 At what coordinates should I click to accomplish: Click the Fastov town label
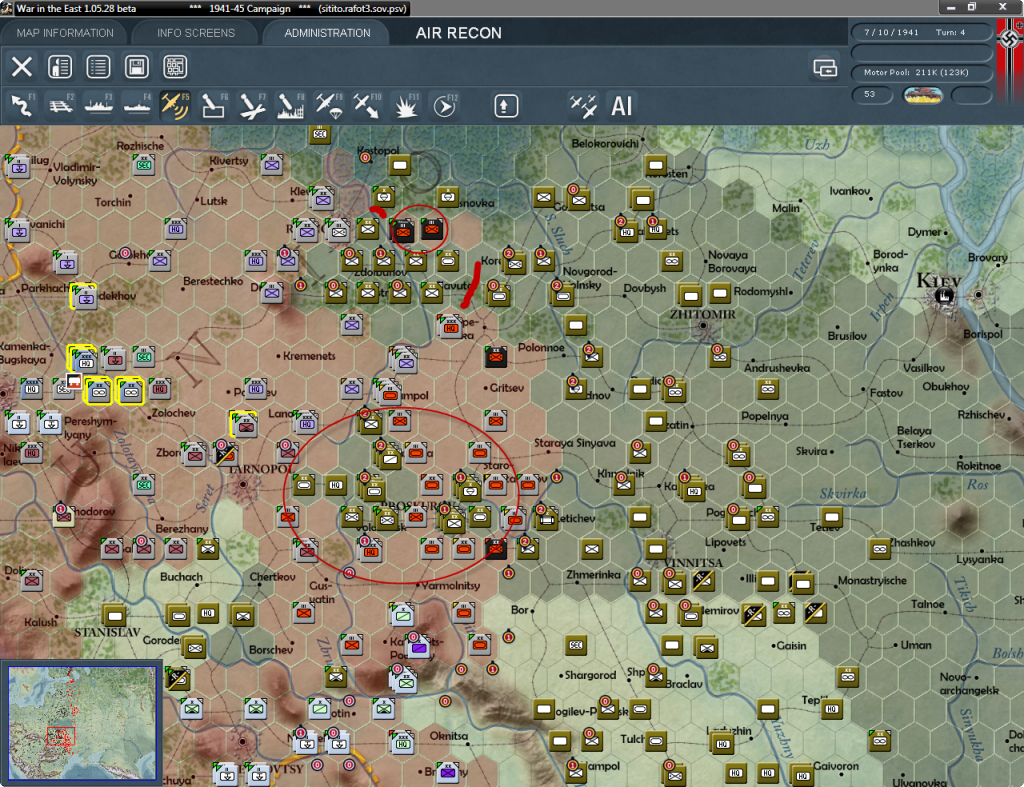coord(886,393)
